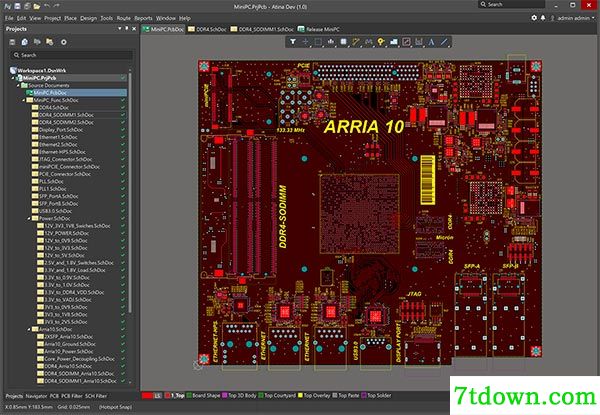Screen dimensions: 600x415
Task: Open the Projects panel options gear
Action: click(64, 42)
